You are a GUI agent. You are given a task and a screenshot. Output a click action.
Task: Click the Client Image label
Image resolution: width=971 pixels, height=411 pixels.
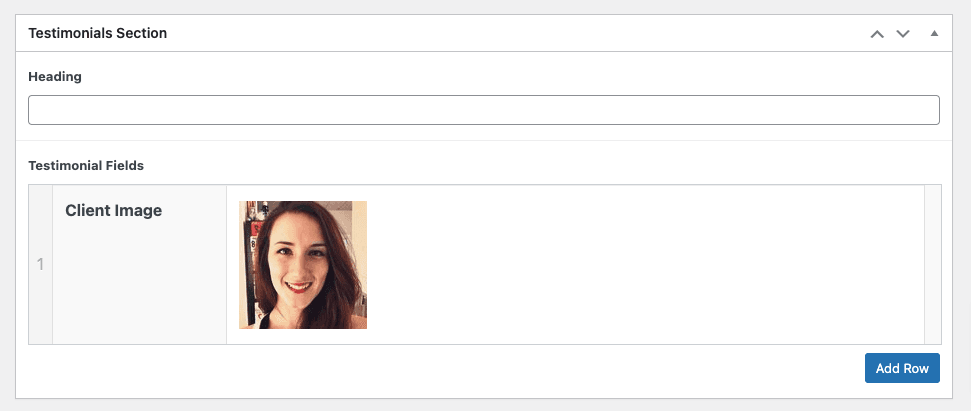click(113, 210)
